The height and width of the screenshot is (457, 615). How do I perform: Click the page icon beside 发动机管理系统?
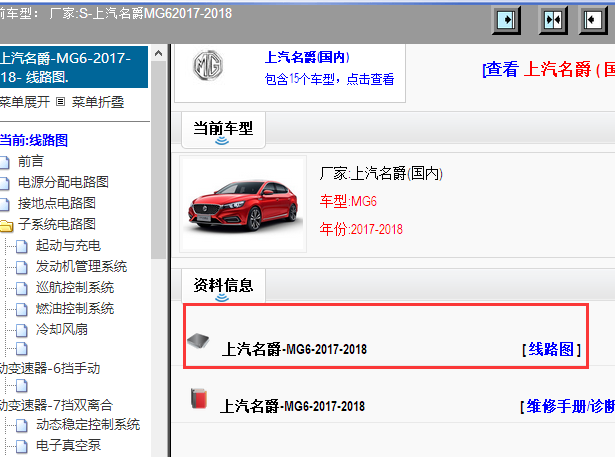pos(22,268)
